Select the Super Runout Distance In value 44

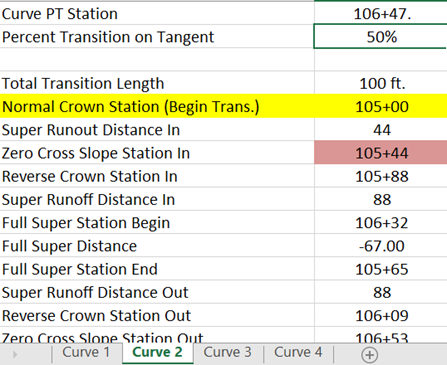pos(381,130)
